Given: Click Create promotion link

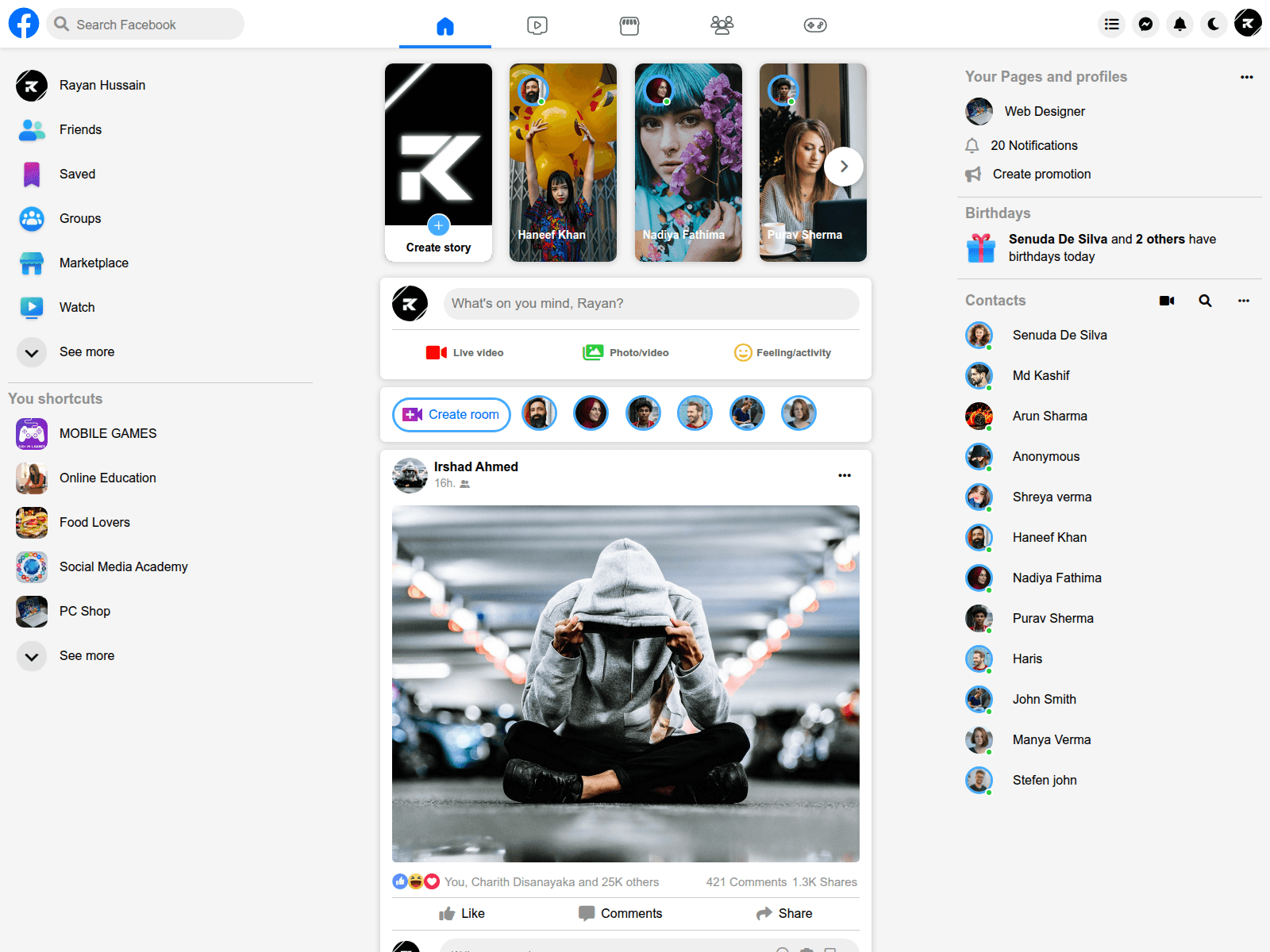Looking at the screenshot, I should coord(1029,174).
